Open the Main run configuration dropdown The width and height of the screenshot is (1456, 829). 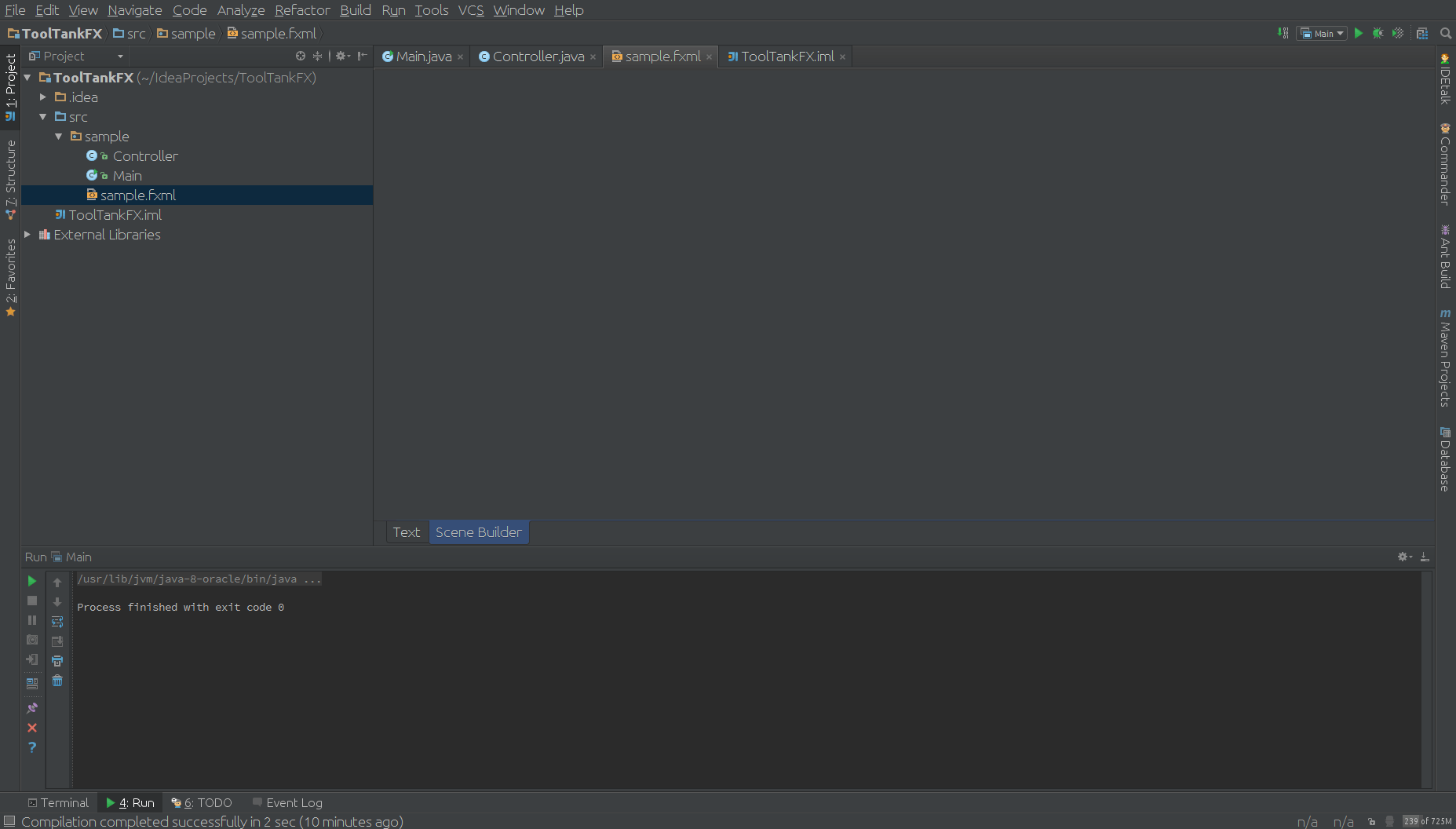1323,34
